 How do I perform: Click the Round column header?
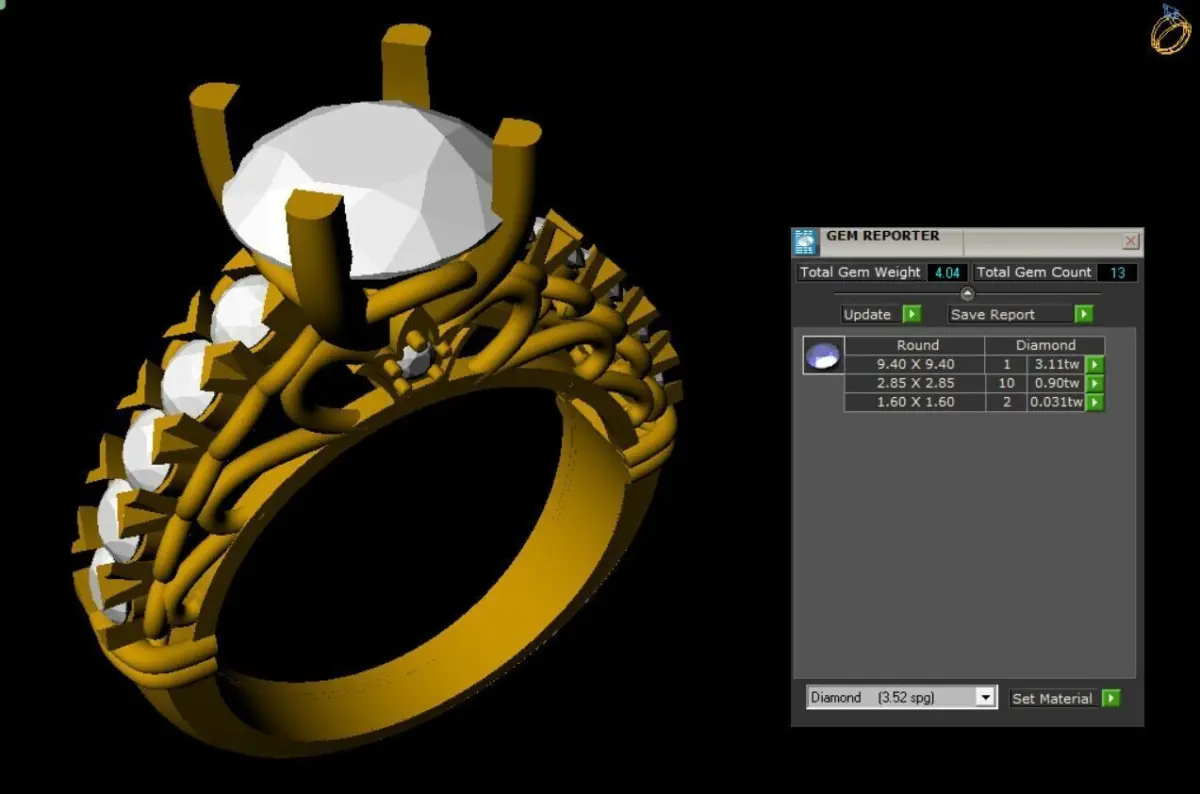(x=917, y=345)
